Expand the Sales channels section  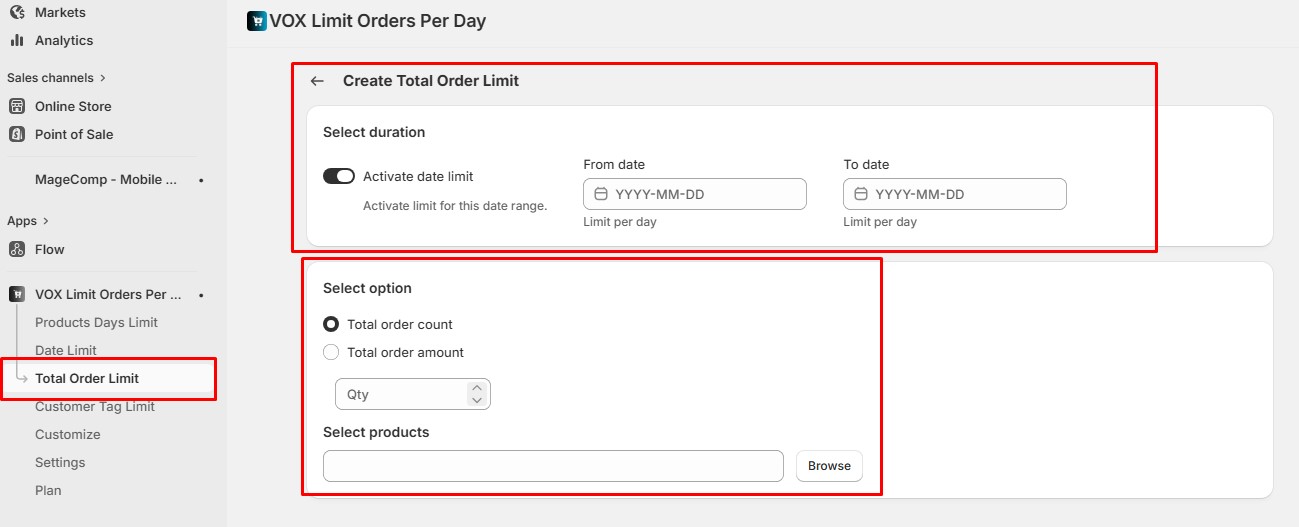pos(103,78)
